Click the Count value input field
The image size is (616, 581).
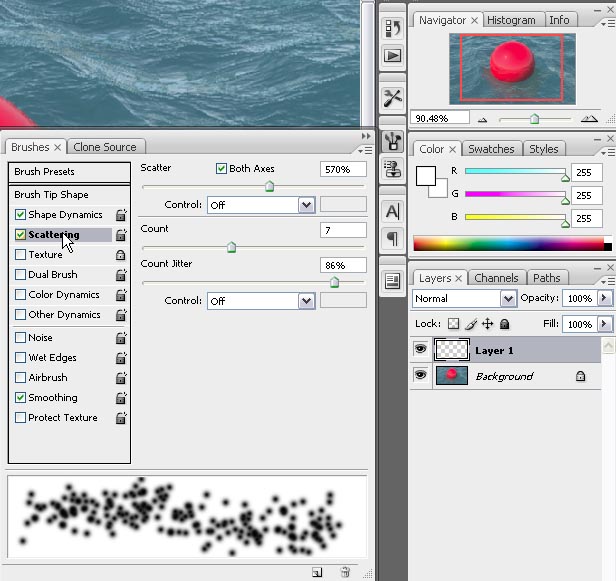click(343, 230)
